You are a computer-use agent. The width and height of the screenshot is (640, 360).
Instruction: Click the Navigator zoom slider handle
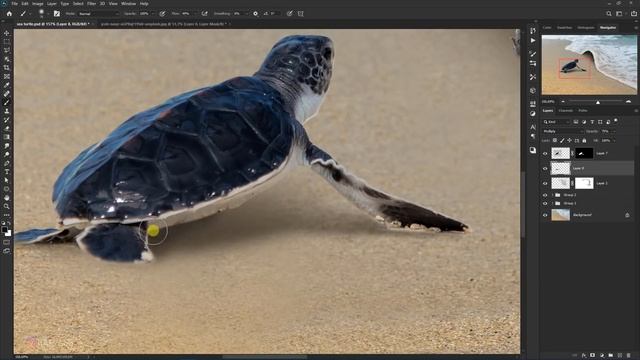click(x=598, y=102)
